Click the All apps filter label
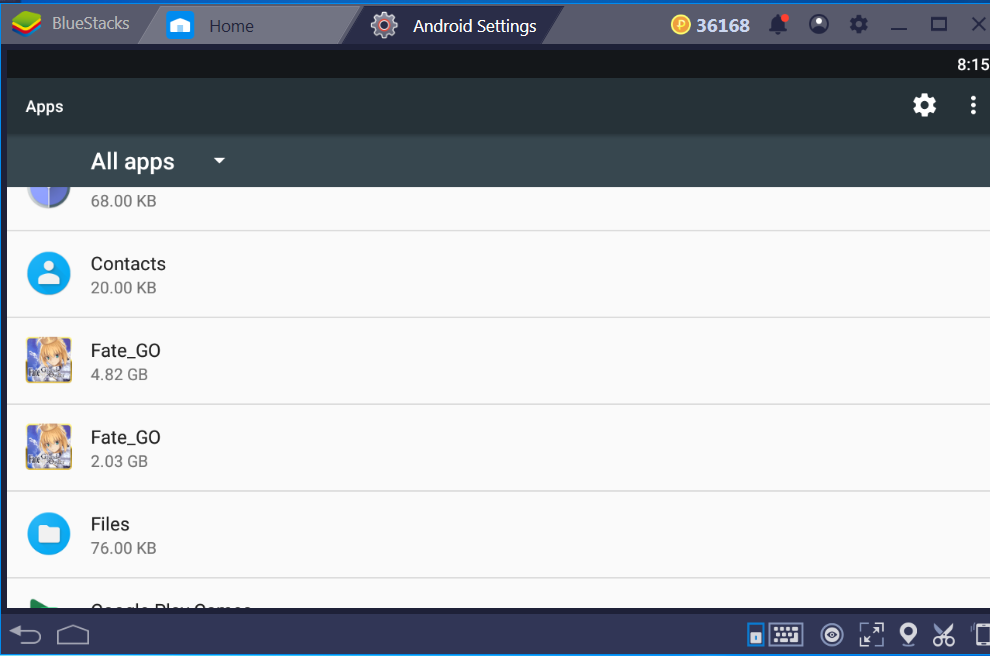 pyautogui.click(x=132, y=162)
